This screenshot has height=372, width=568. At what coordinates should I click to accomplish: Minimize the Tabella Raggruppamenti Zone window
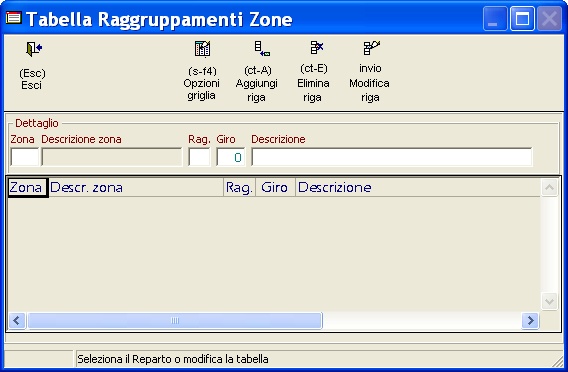click(x=495, y=18)
